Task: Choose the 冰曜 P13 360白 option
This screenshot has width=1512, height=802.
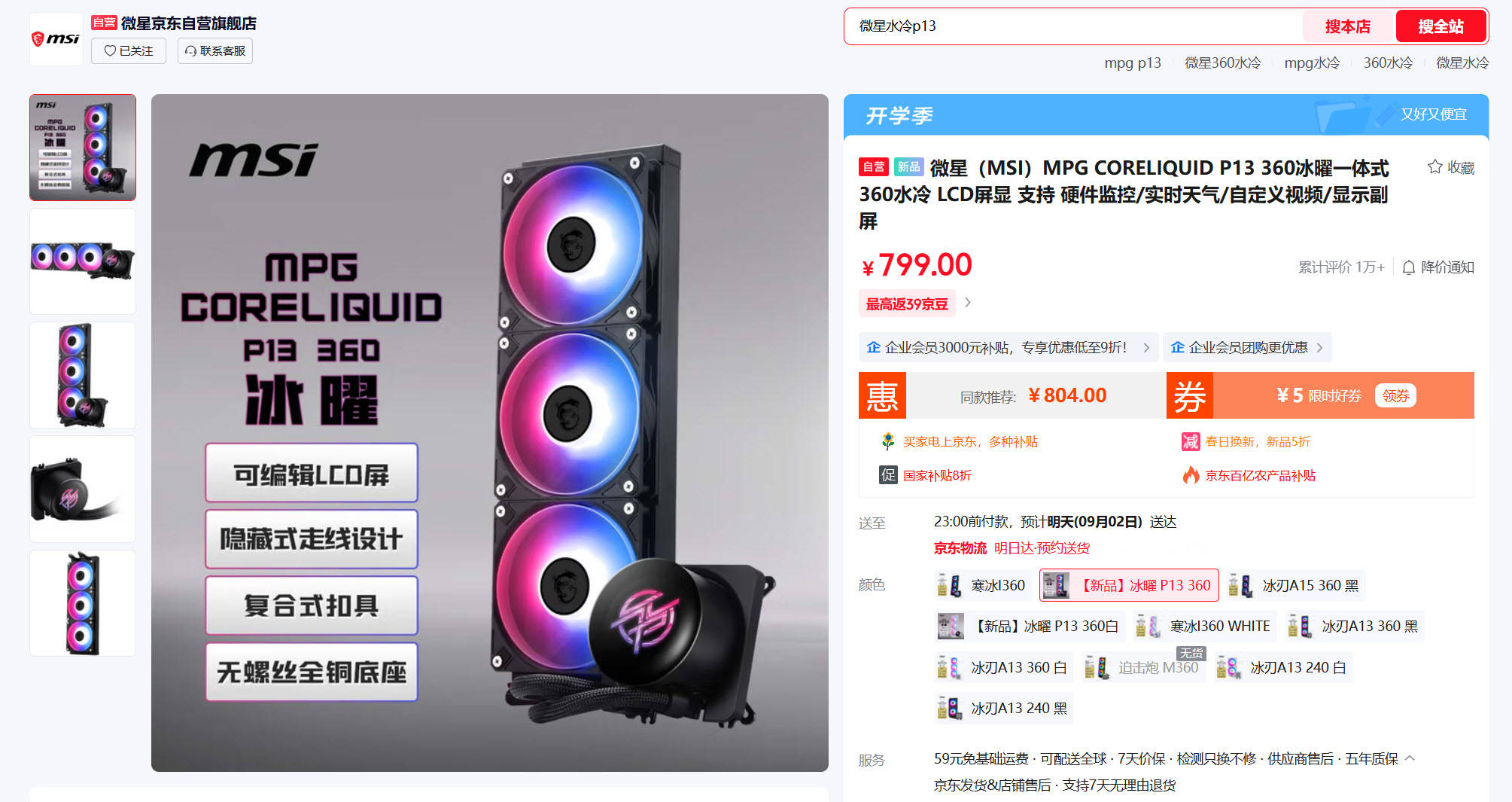Action: point(1029,626)
